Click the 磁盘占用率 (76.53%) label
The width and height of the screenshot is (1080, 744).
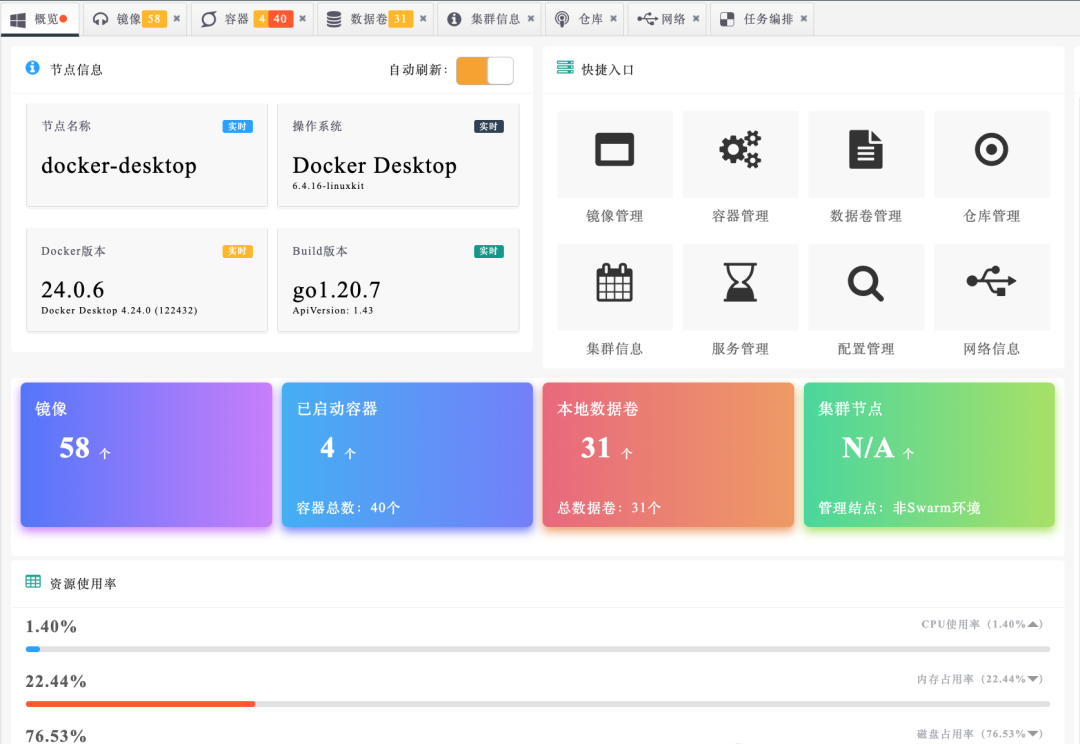tap(979, 734)
